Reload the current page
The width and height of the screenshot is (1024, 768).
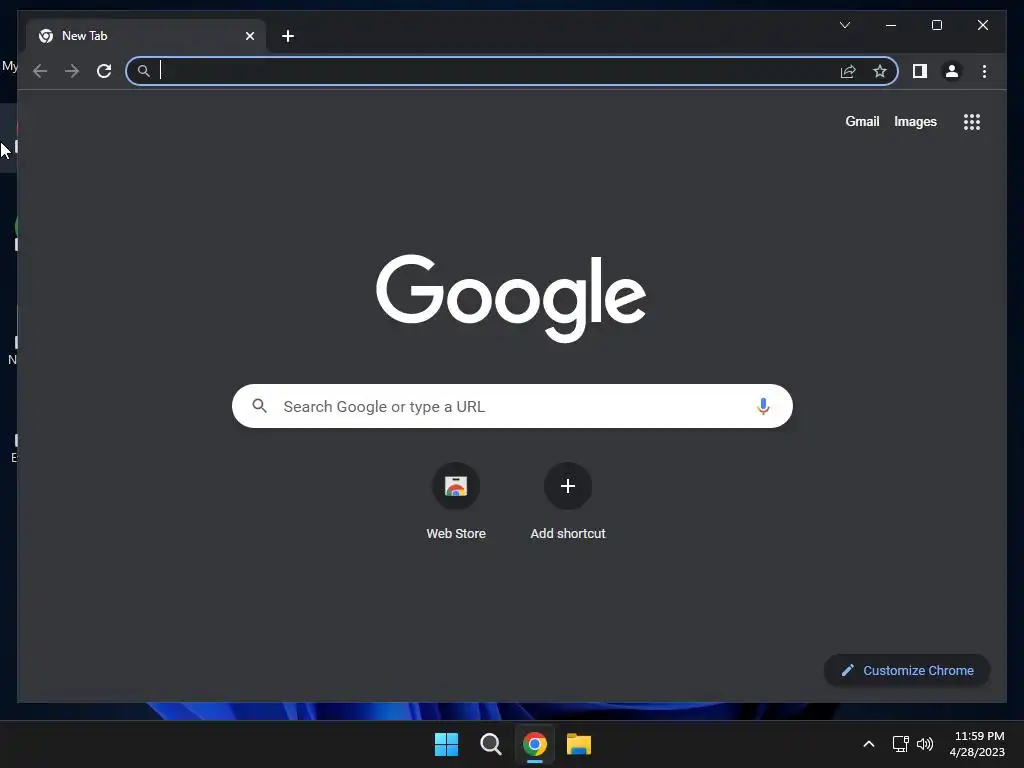click(104, 71)
